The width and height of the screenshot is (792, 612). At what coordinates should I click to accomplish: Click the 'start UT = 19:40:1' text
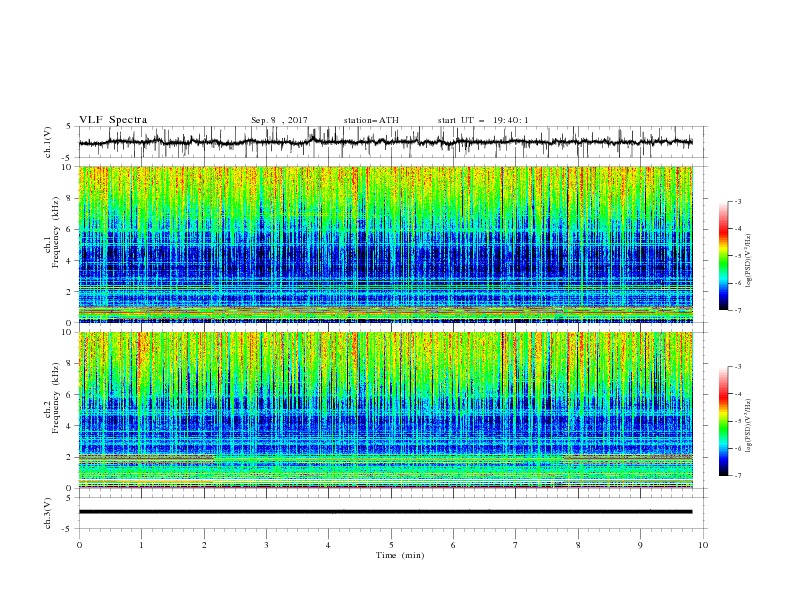click(x=483, y=120)
